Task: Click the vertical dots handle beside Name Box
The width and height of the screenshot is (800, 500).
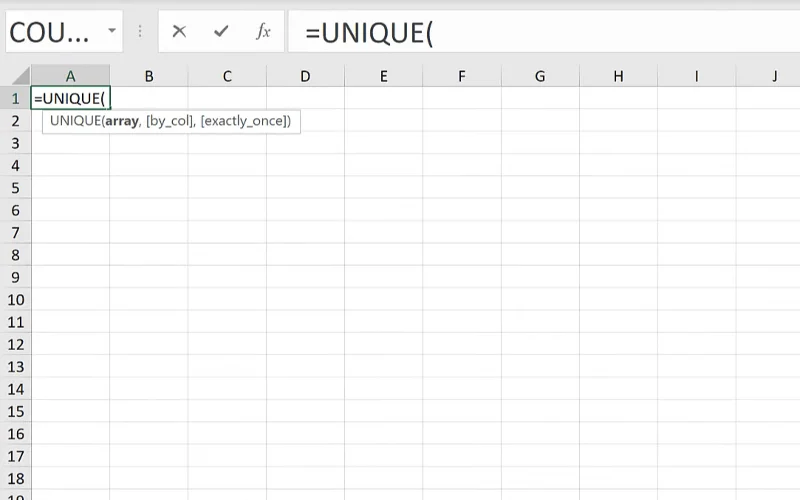Action: (x=140, y=32)
